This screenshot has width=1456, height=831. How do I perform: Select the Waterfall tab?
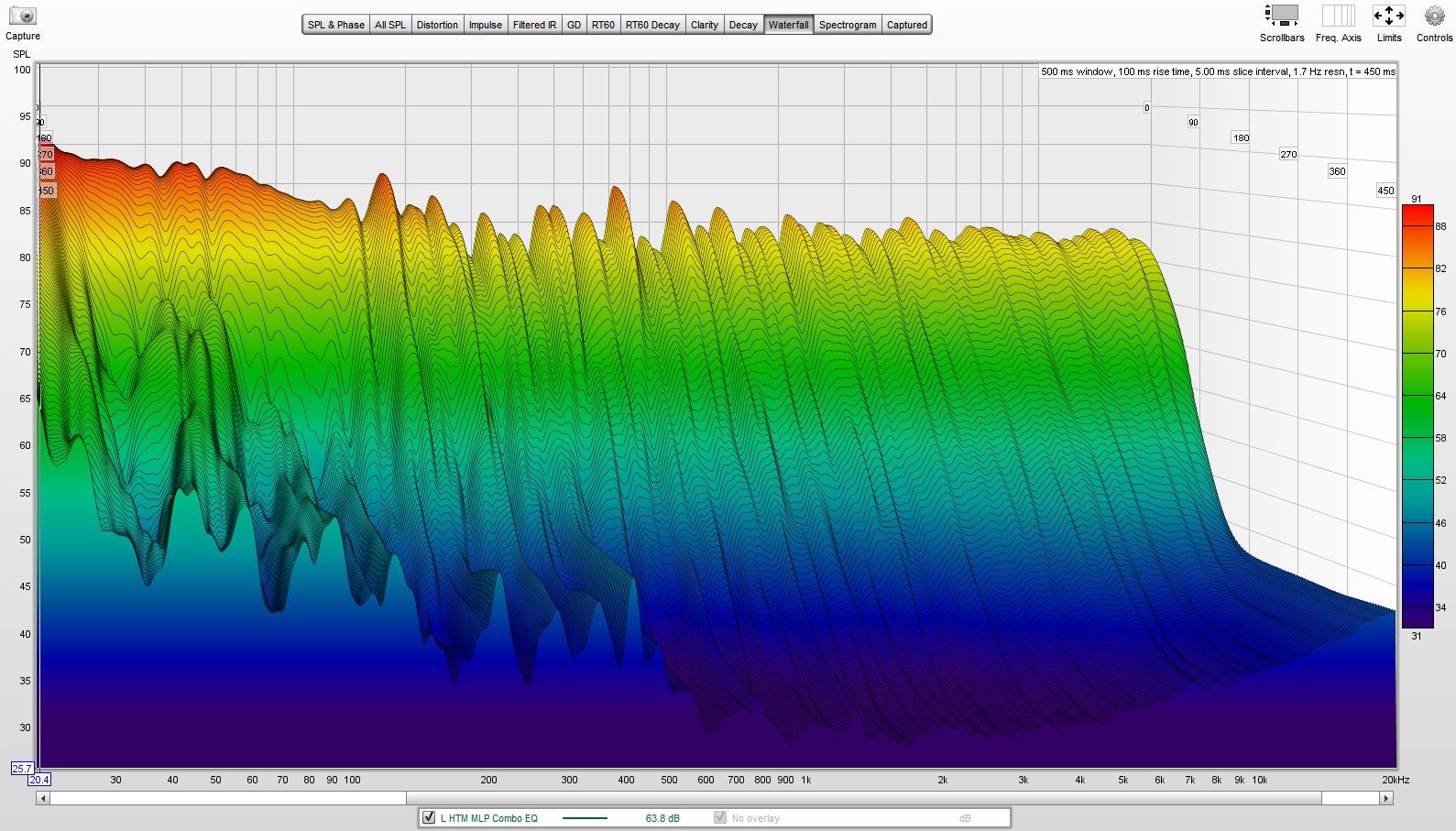789,25
